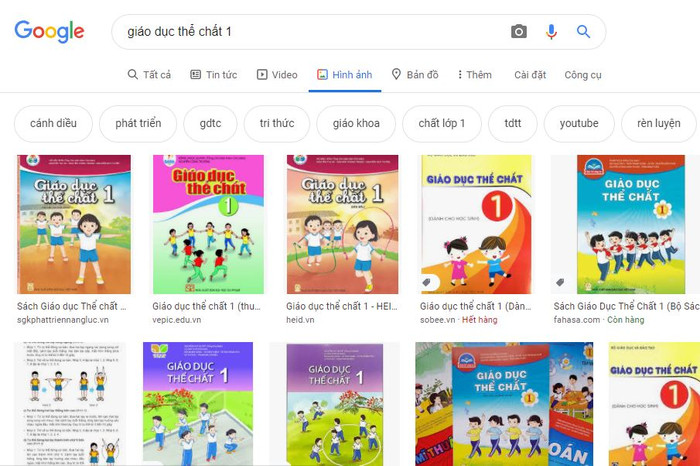Click the product tag icon on fahasa.com image
This screenshot has width=700, height=466.
560,282
